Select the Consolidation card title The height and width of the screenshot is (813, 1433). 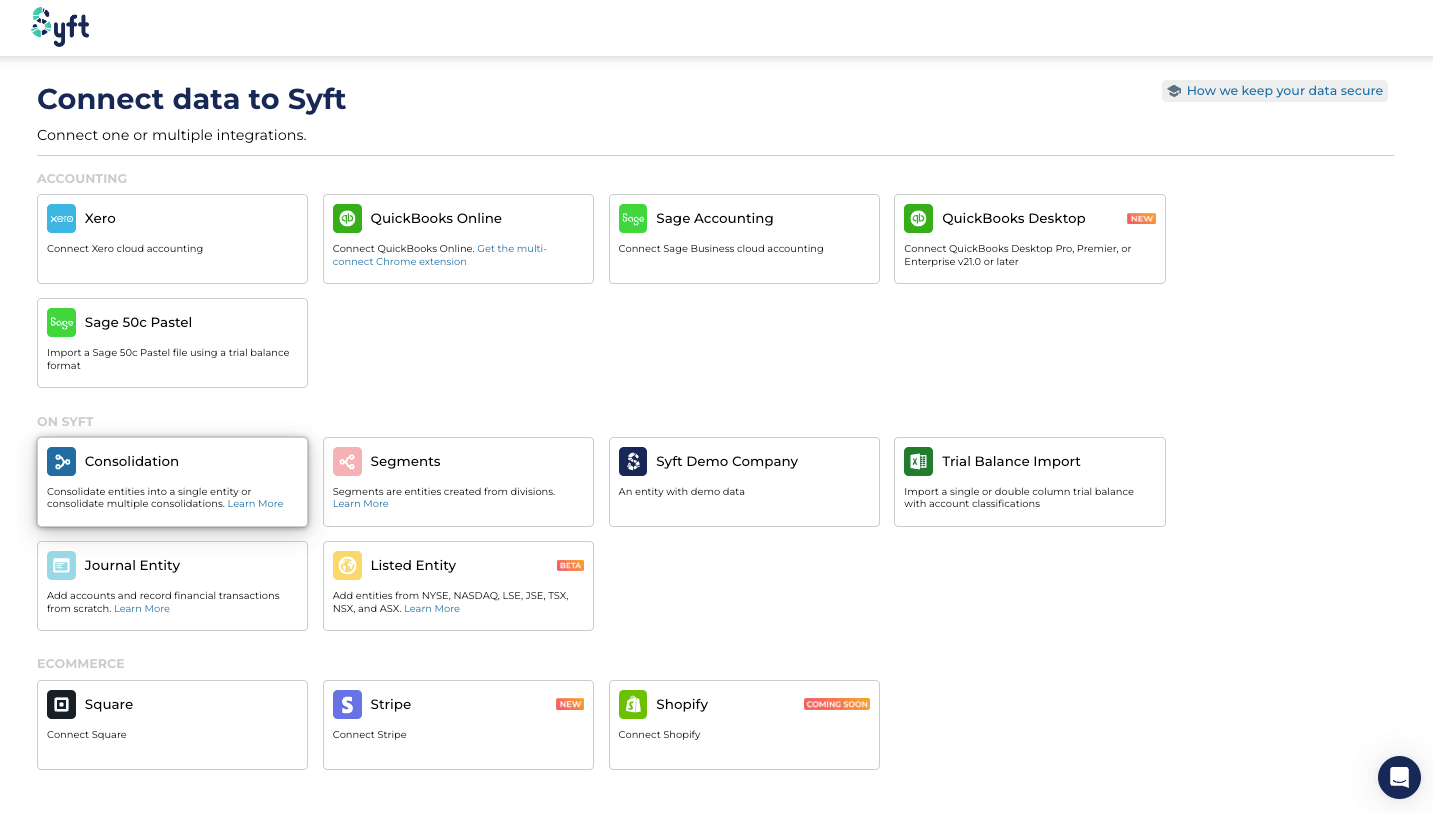(x=132, y=461)
